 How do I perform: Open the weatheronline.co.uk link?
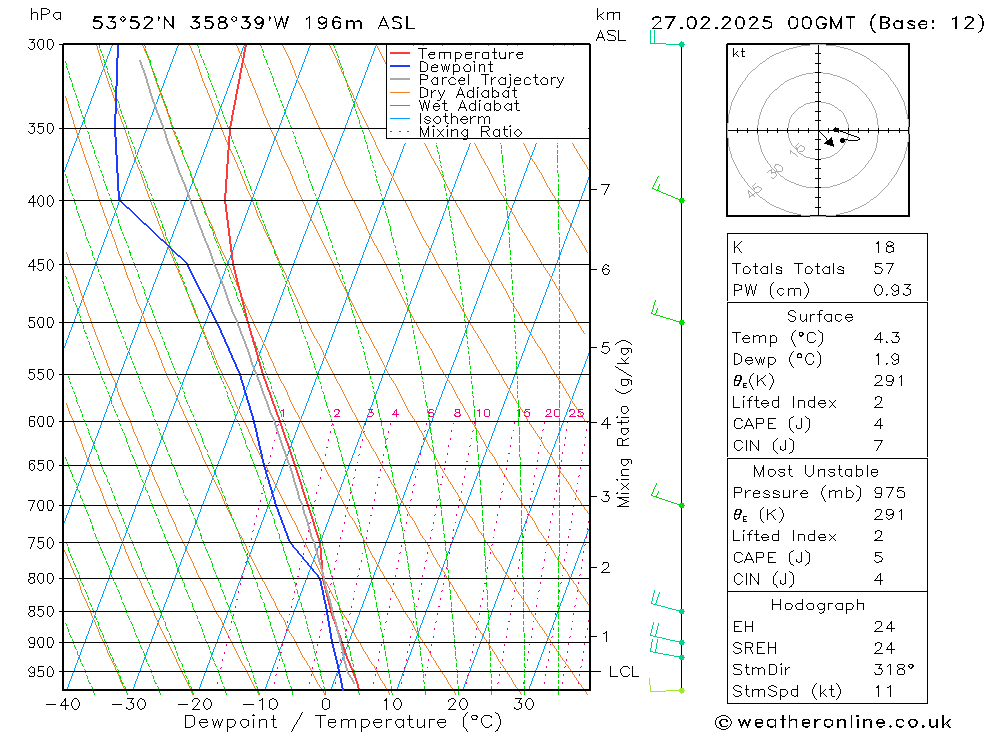(844, 722)
